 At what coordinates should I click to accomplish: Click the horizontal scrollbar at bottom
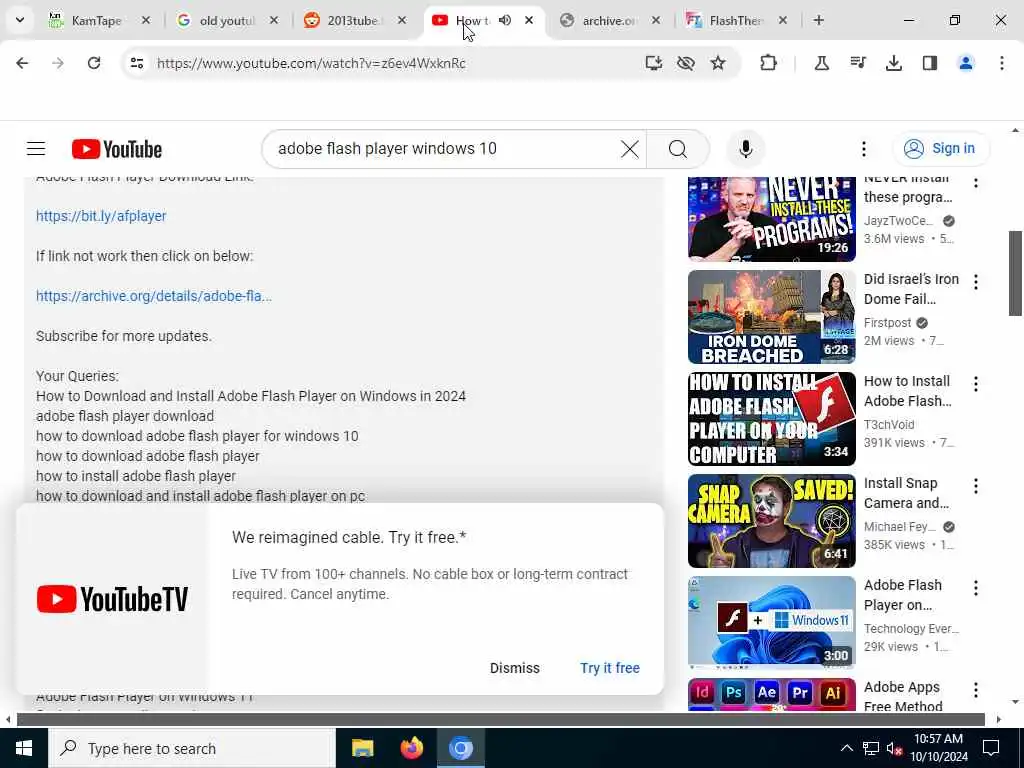tap(500, 720)
